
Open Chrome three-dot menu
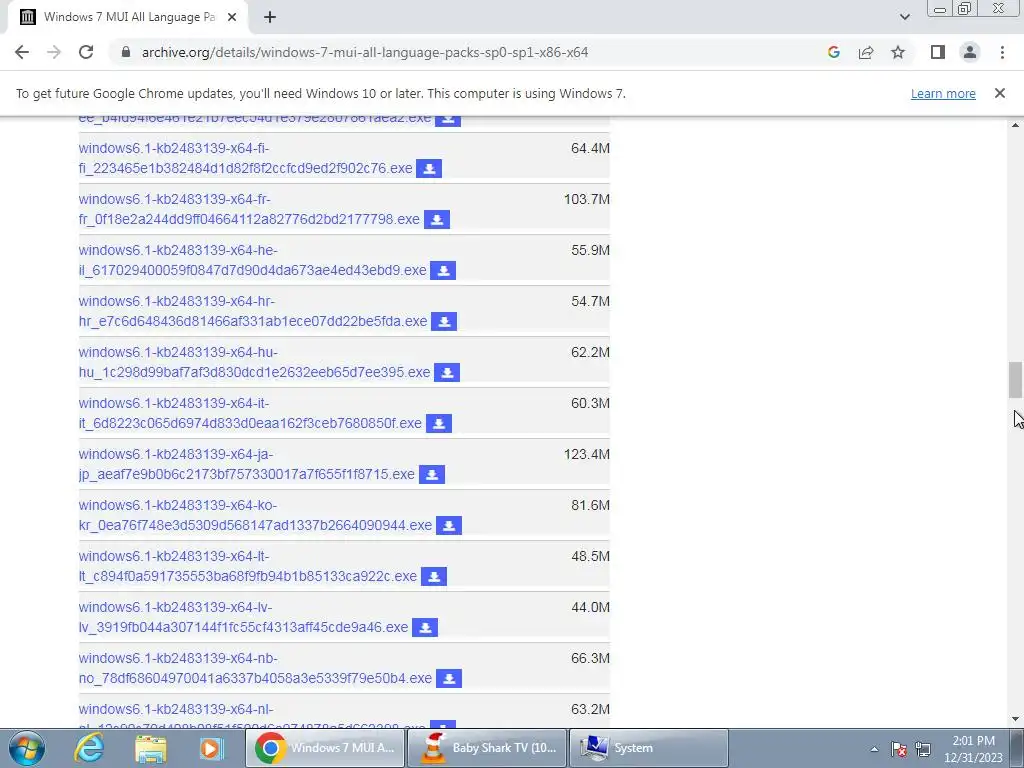tap(1002, 52)
